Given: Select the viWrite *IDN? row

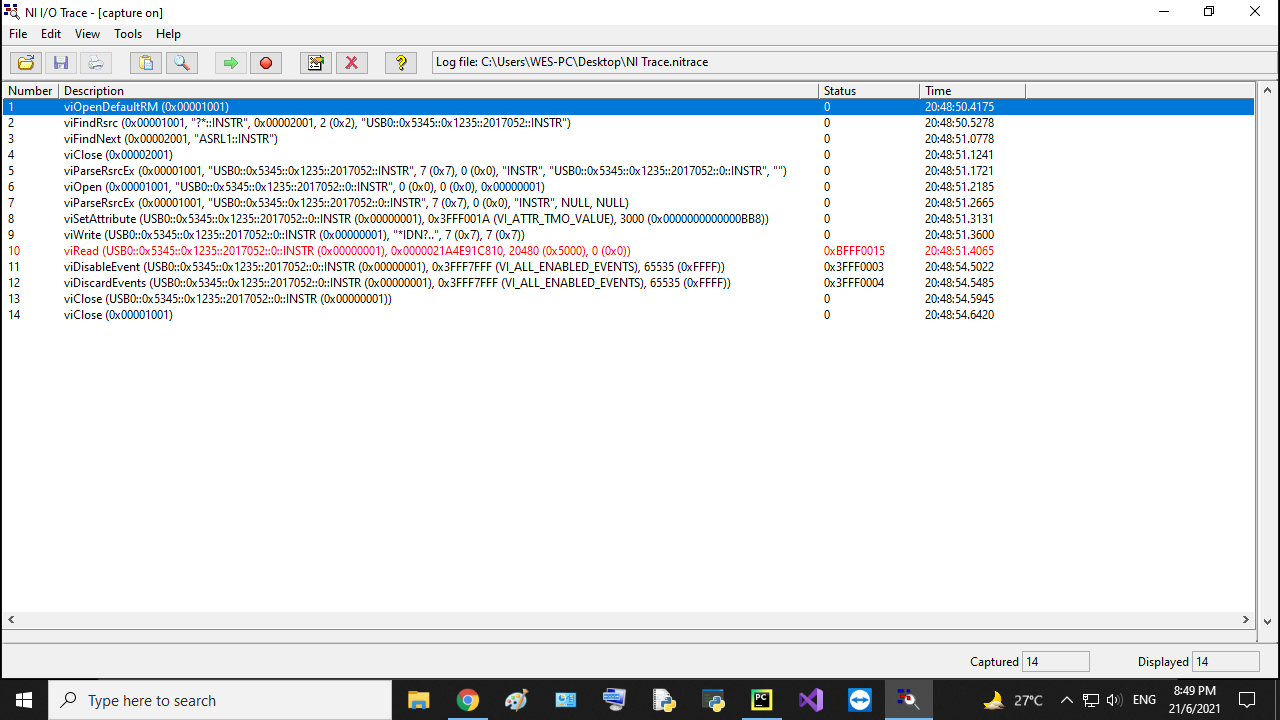Looking at the screenshot, I should (x=628, y=235).
